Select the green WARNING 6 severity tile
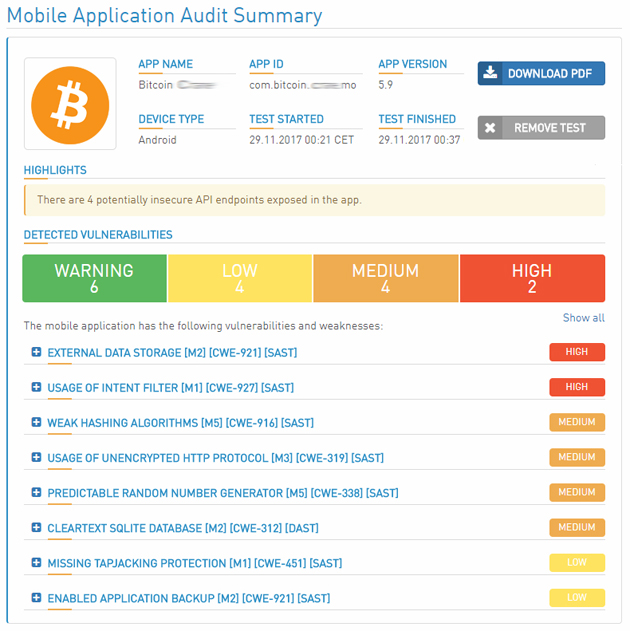630x631 pixels. point(94,278)
